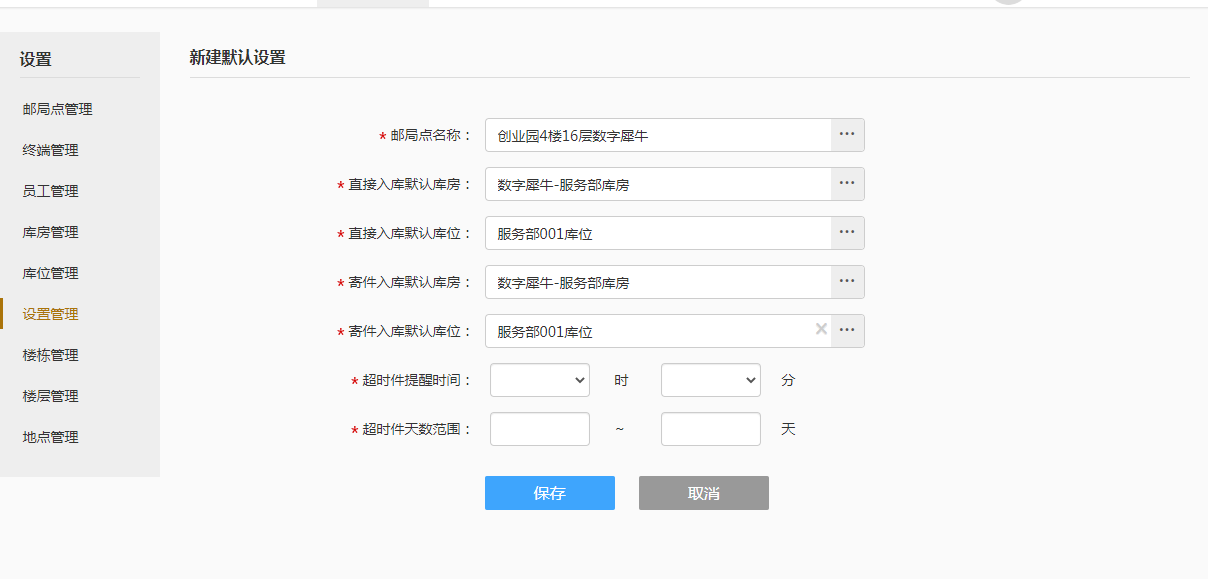The width and height of the screenshot is (1208, 579).
Task: Click the 直接入库默认库房 input field
Action: (x=658, y=184)
